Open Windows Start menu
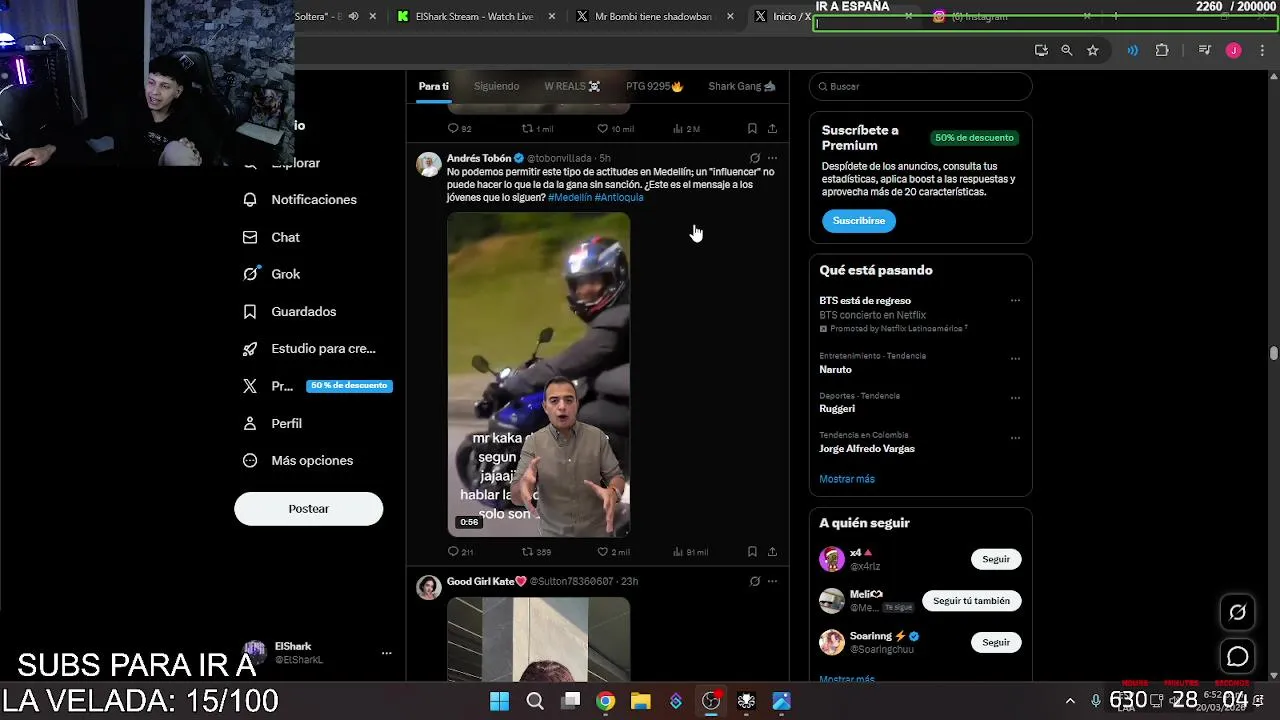Screen dimensions: 1280x720 499,701
